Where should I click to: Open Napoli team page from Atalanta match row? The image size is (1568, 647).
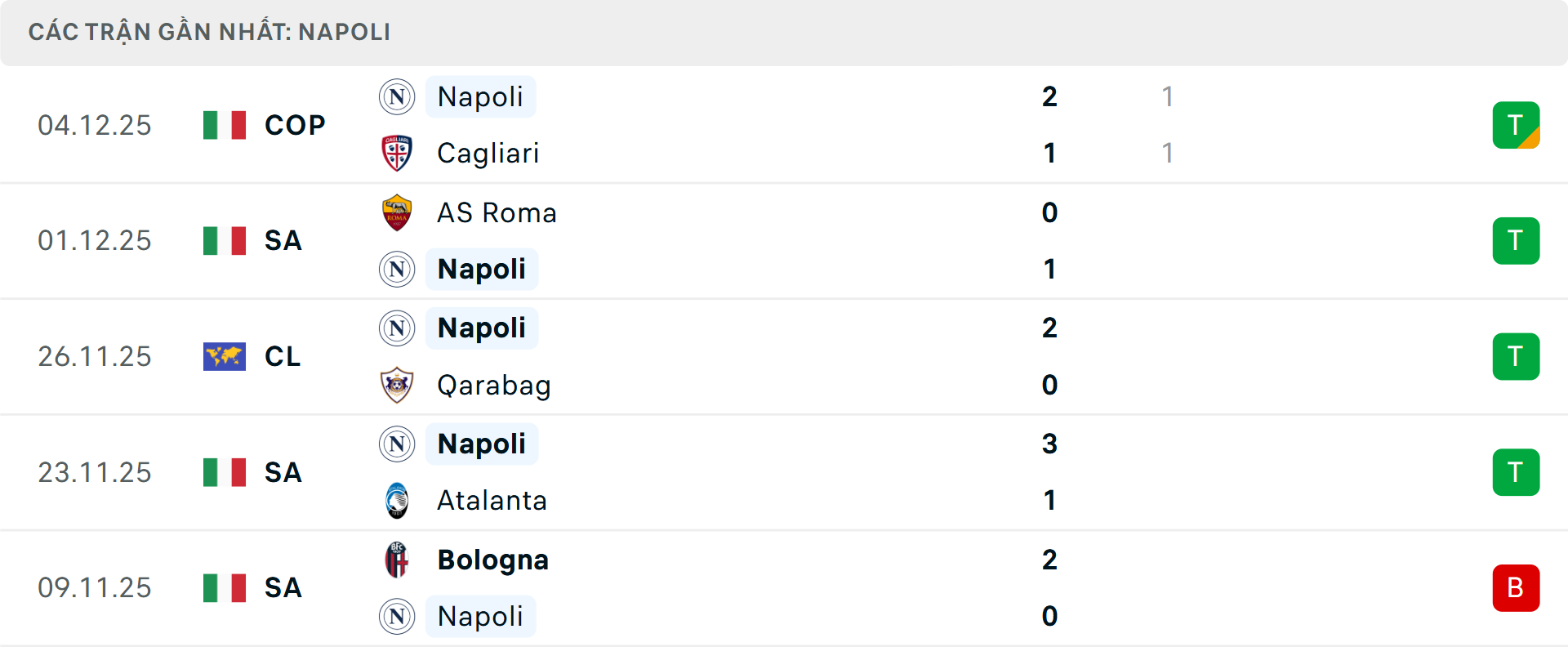tap(481, 444)
